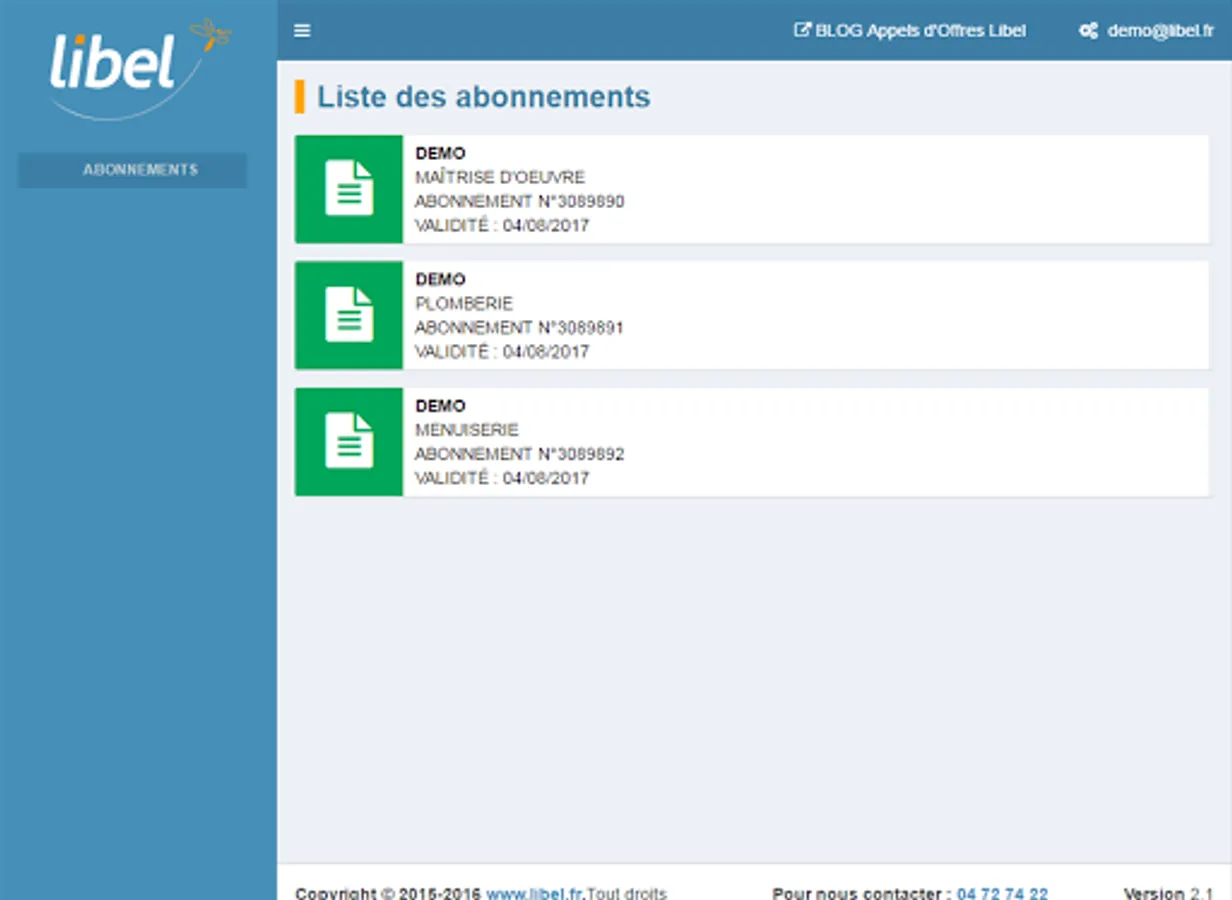1232x900 pixels.
Task: Click the Version 2.1 footer text
Action: click(x=1168, y=893)
